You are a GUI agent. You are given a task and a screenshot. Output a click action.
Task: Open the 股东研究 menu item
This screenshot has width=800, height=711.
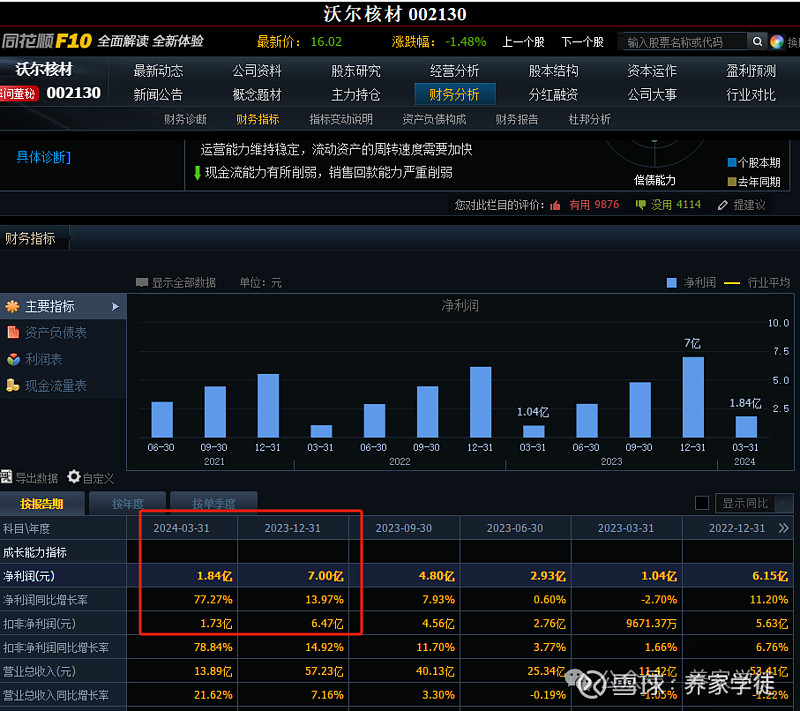tap(356, 71)
